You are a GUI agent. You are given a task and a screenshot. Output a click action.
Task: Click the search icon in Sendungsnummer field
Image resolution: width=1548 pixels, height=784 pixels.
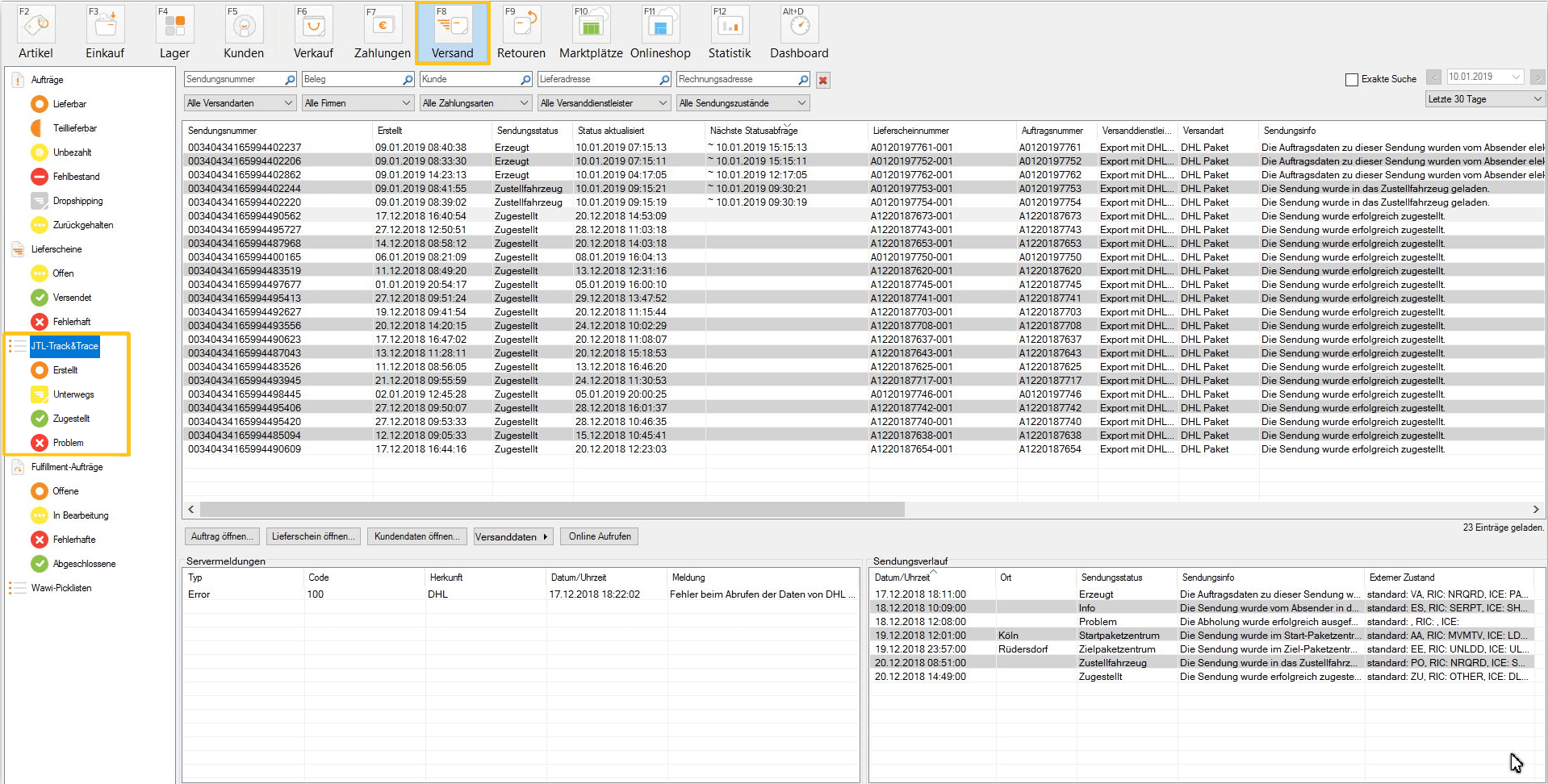pyautogui.click(x=290, y=79)
